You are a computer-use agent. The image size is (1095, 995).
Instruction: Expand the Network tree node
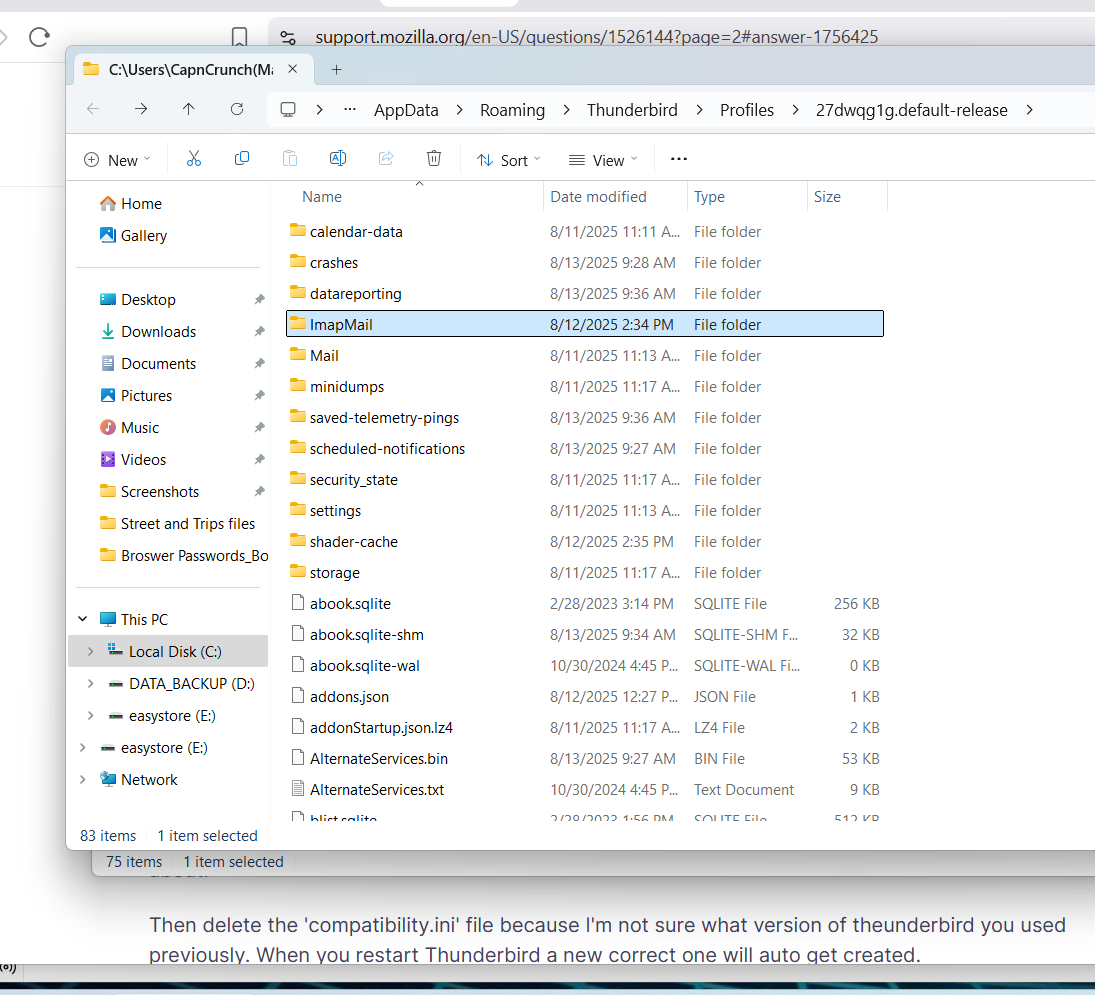coord(82,779)
